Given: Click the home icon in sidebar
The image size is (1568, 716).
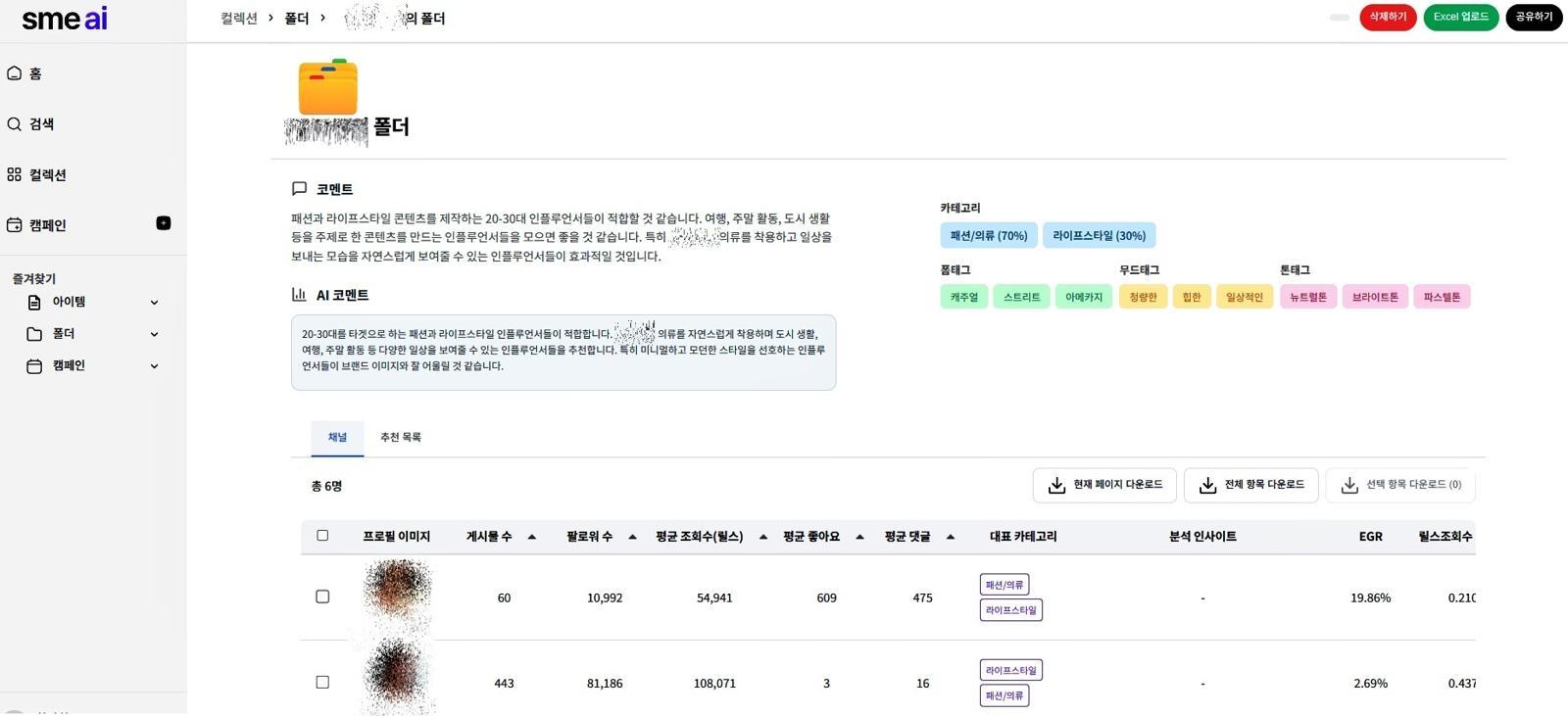Looking at the screenshot, I should click(14, 73).
